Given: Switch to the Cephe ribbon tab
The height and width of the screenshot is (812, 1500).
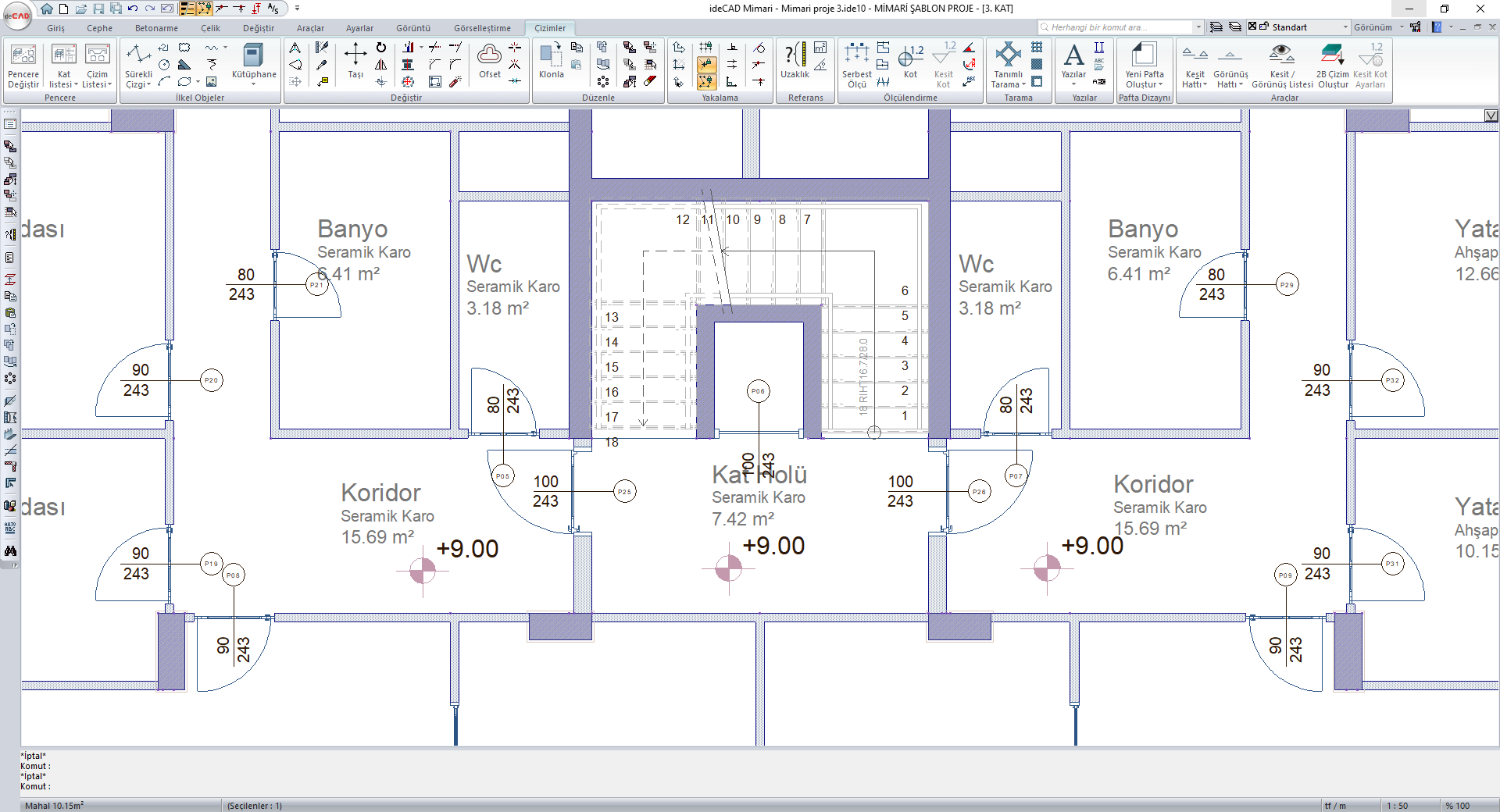Looking at the screenshot, I should tap(100, 28).
